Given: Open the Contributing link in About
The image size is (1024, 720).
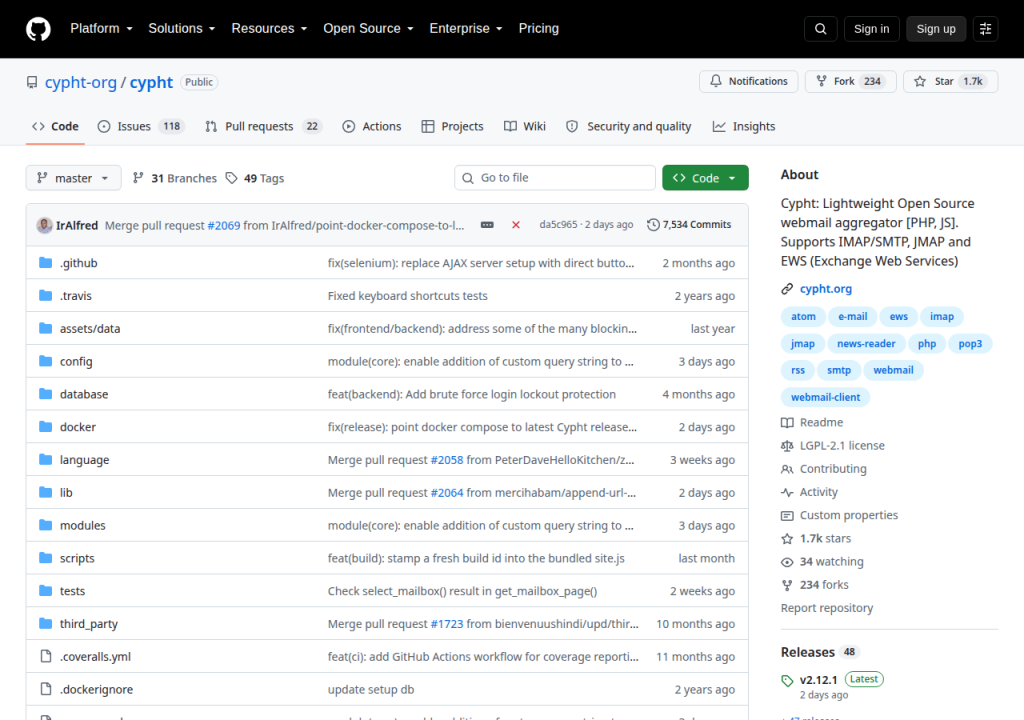Looking at the screenshot, I should pos(833,469).
